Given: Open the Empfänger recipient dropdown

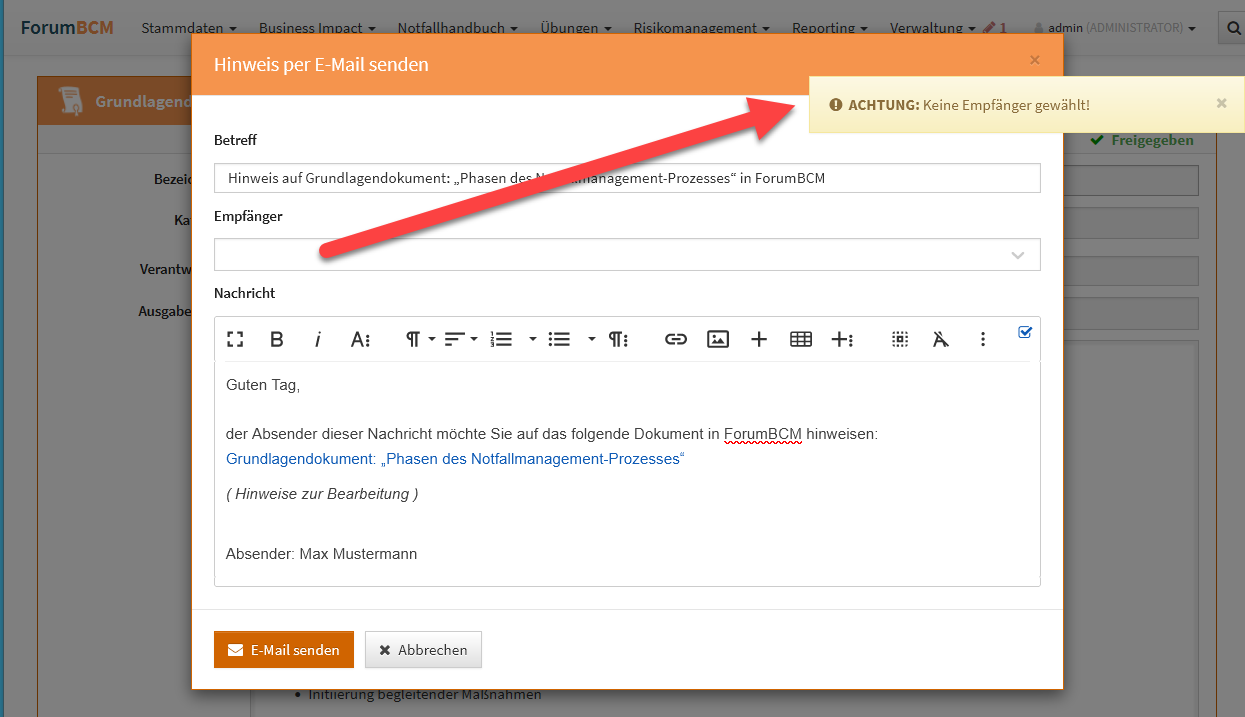Looking at the screenshot, I should pyautogui.click(x=627, y=255).
